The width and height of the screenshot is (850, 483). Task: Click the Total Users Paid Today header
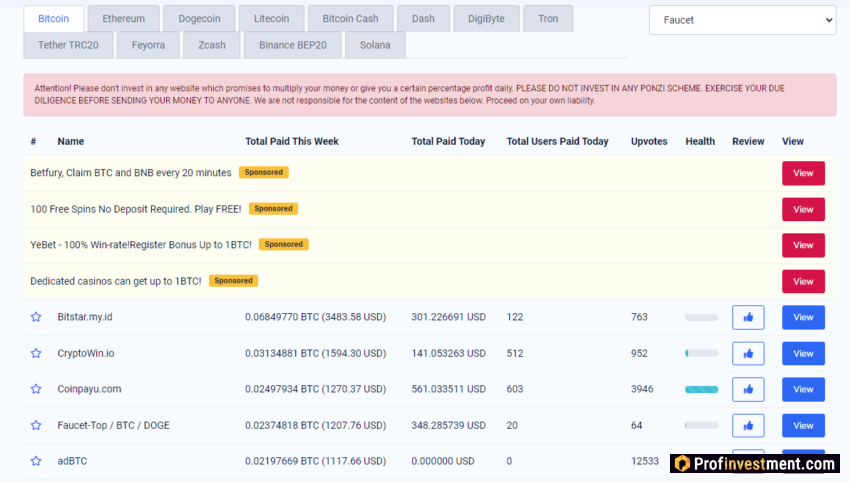pyautogui.click(x=557, y=141)
